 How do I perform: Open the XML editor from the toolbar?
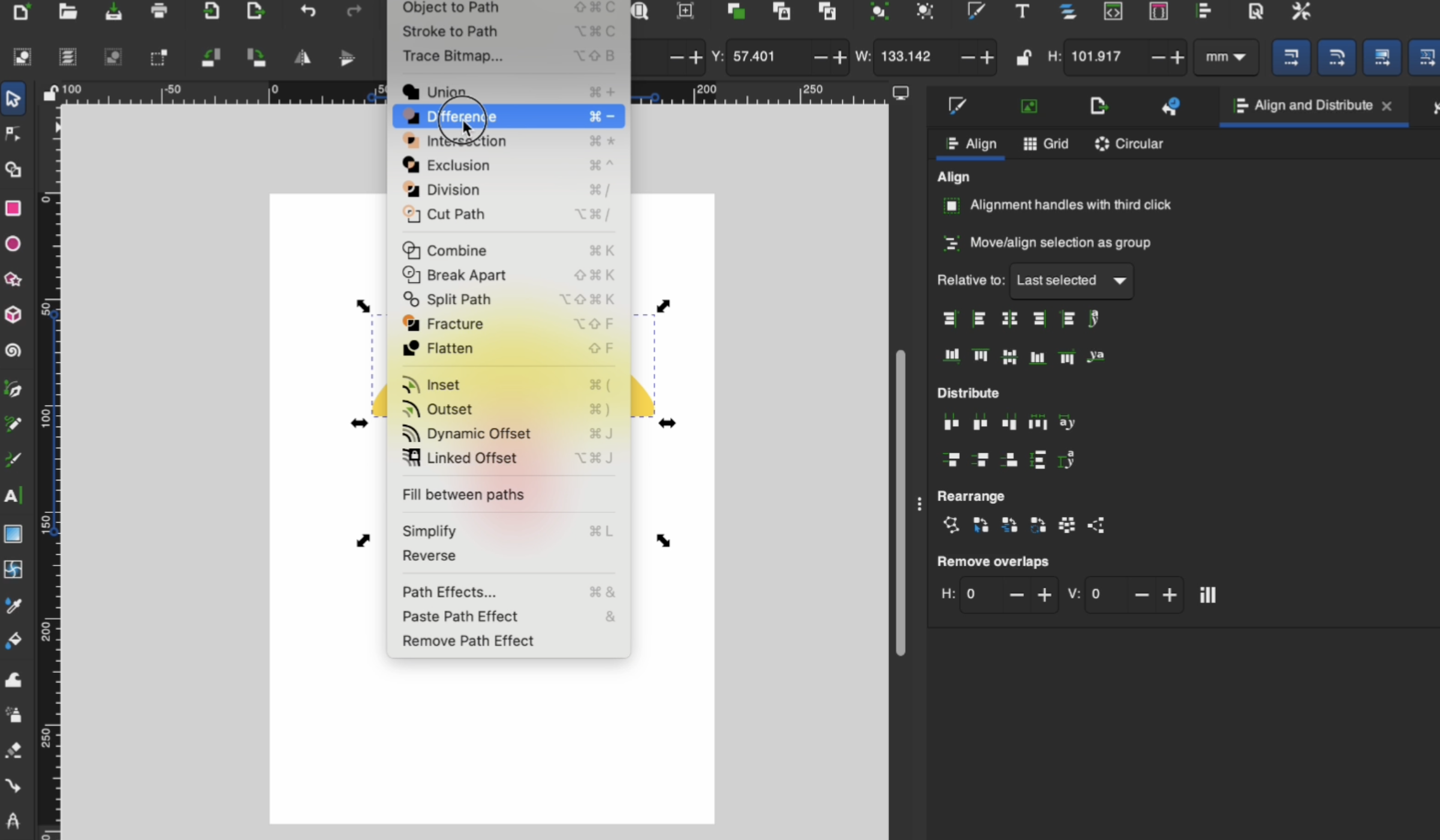1113,11
